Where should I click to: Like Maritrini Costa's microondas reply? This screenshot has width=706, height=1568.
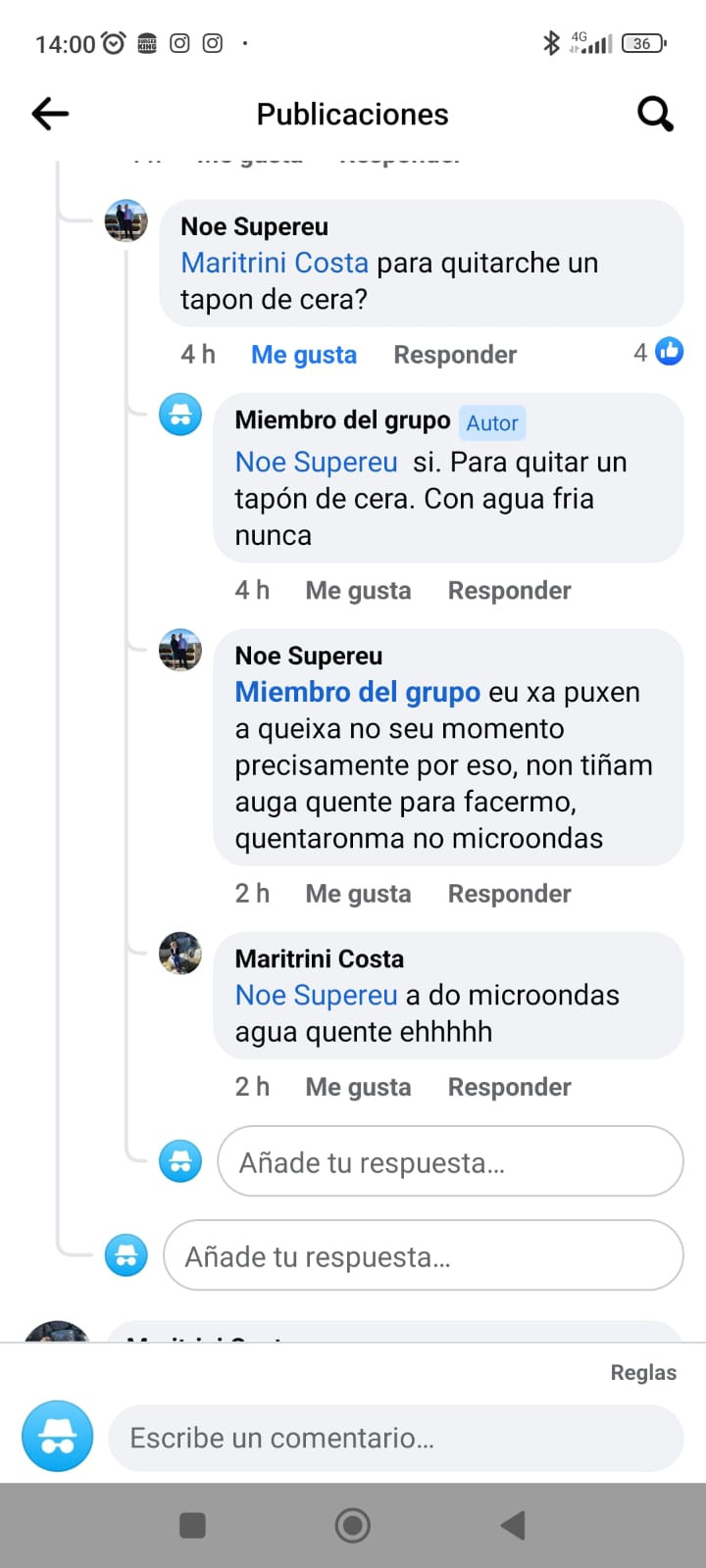click(358, 1087)
